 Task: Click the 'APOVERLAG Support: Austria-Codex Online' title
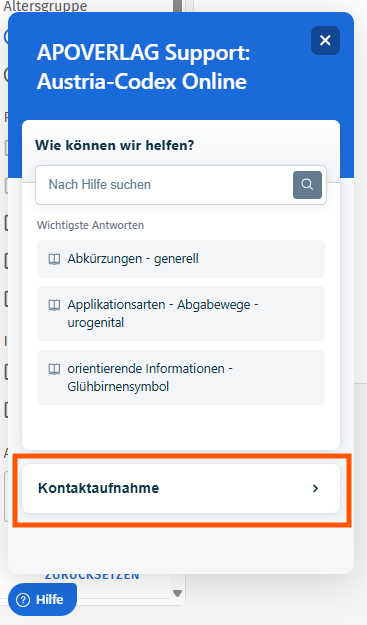[x=143, y=67]
